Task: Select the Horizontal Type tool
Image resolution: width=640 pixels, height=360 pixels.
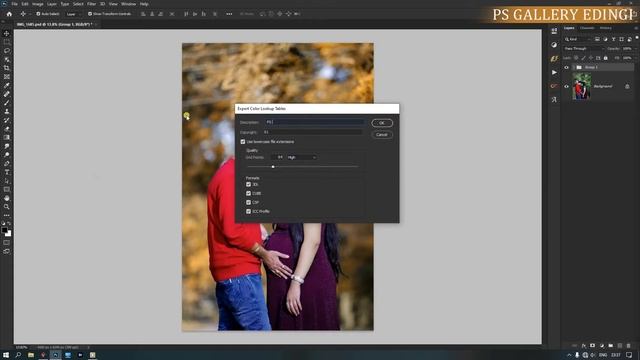Action: pos(7,172)
